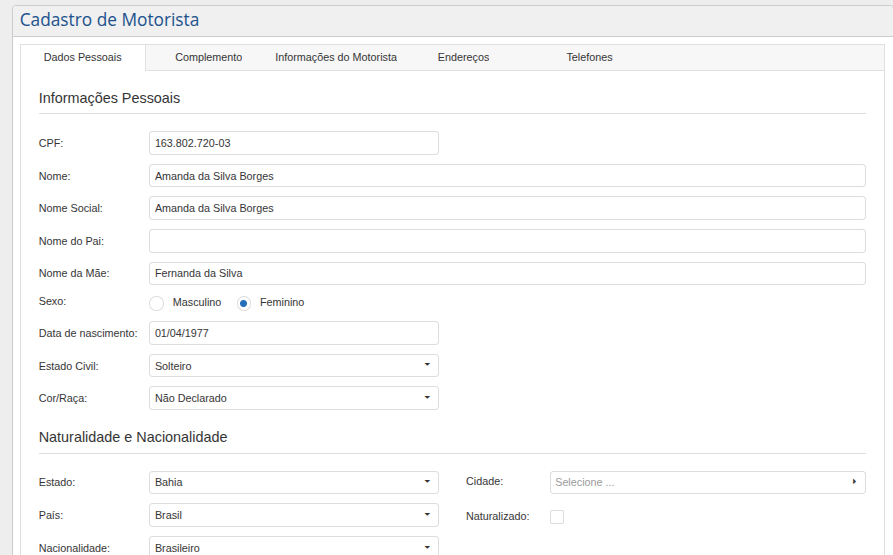Focus the Nome Social field
Screen dimensions: 893x555
(506, 208)
